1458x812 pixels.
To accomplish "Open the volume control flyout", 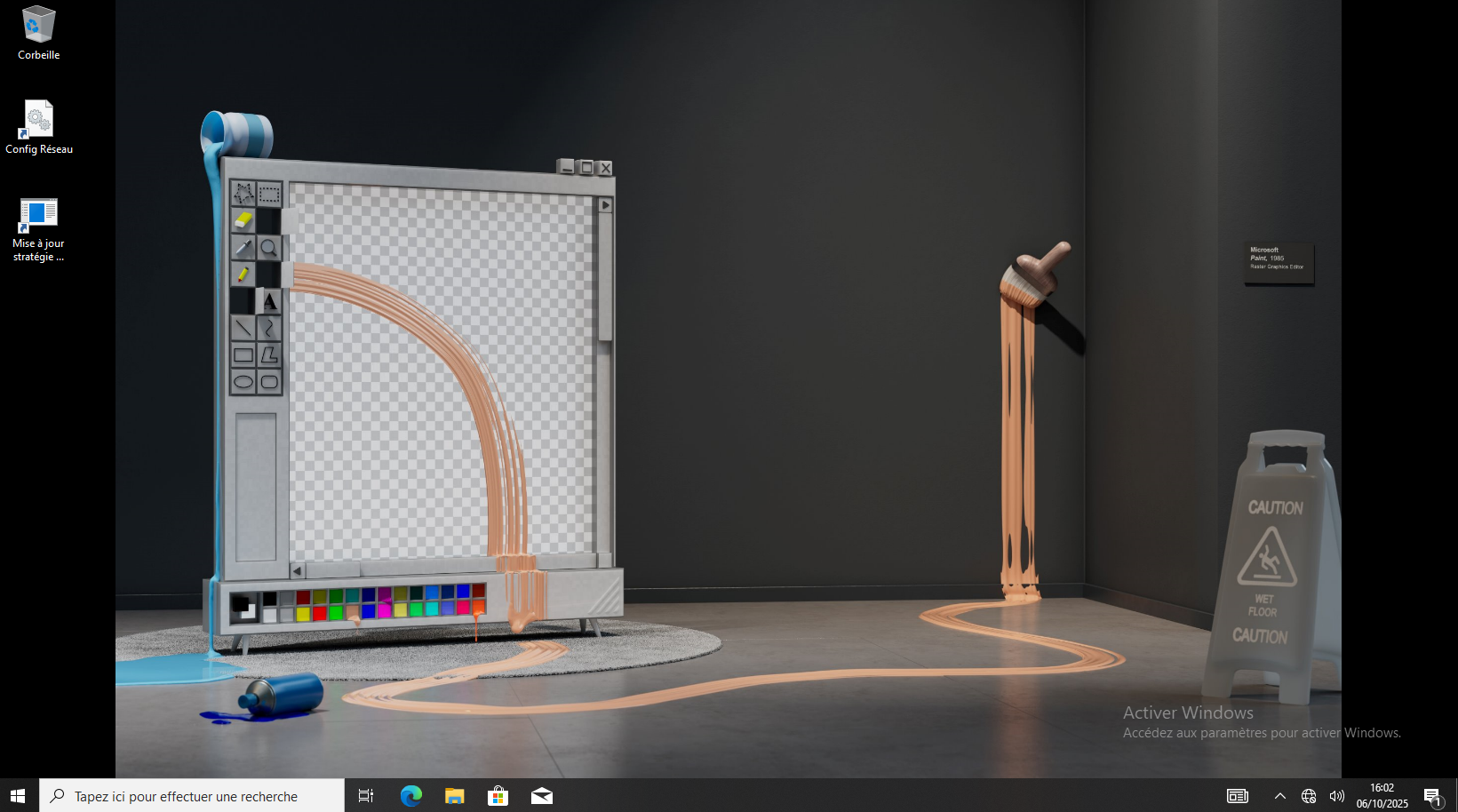I will 1336,796.
